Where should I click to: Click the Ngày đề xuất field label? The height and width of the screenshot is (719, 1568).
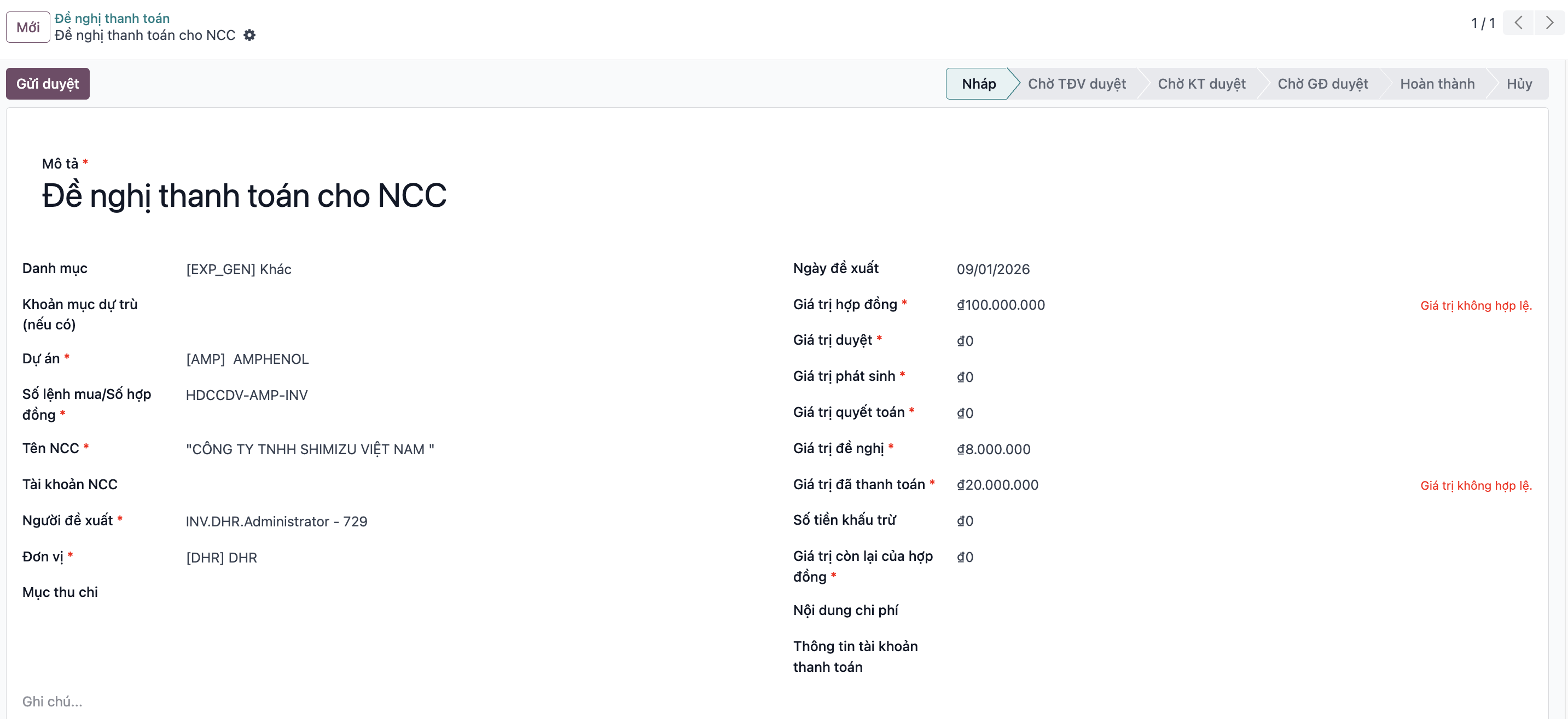click(x=835, y=269)
